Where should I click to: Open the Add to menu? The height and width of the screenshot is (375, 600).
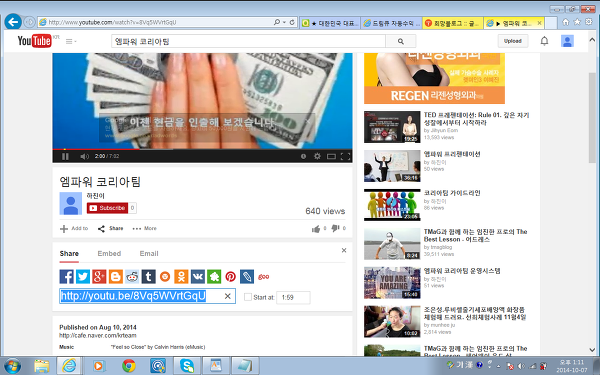74,228
